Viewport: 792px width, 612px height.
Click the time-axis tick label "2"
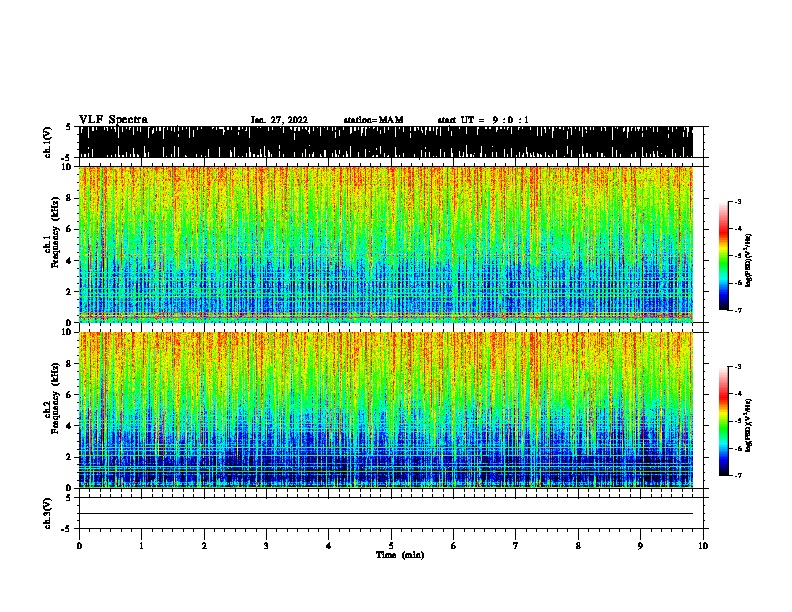tap(204, 546)
